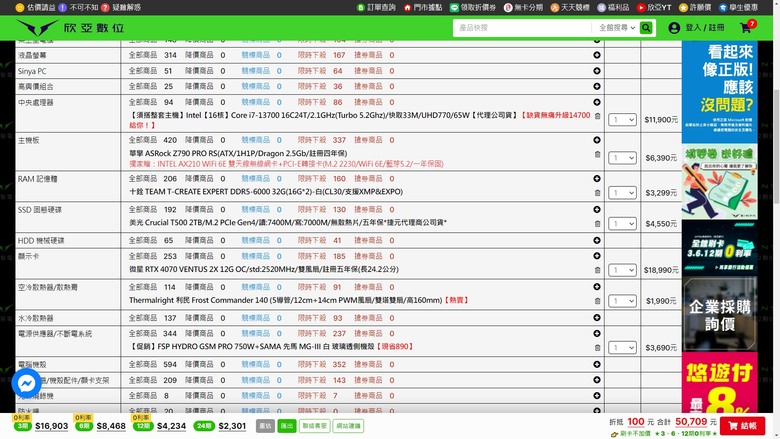The height and width of the screenshot is (439, 780).
Task: Expand the 中央處理器 row plus icon
Action: click(597, 102)
